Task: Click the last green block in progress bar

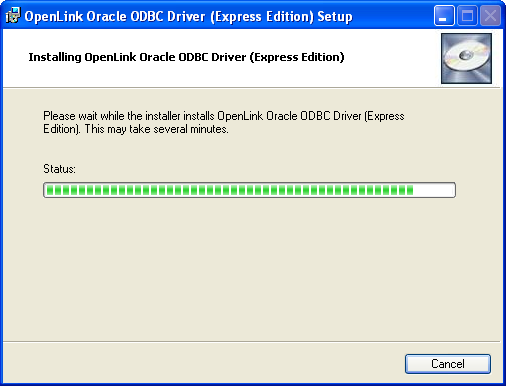Action: coord(410,190)
